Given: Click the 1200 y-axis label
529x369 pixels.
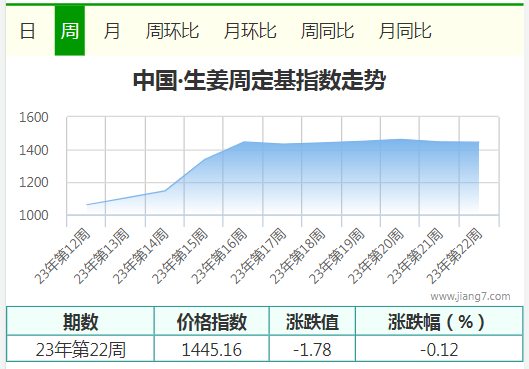Looking at the screenshot, I should coord(34,182).
